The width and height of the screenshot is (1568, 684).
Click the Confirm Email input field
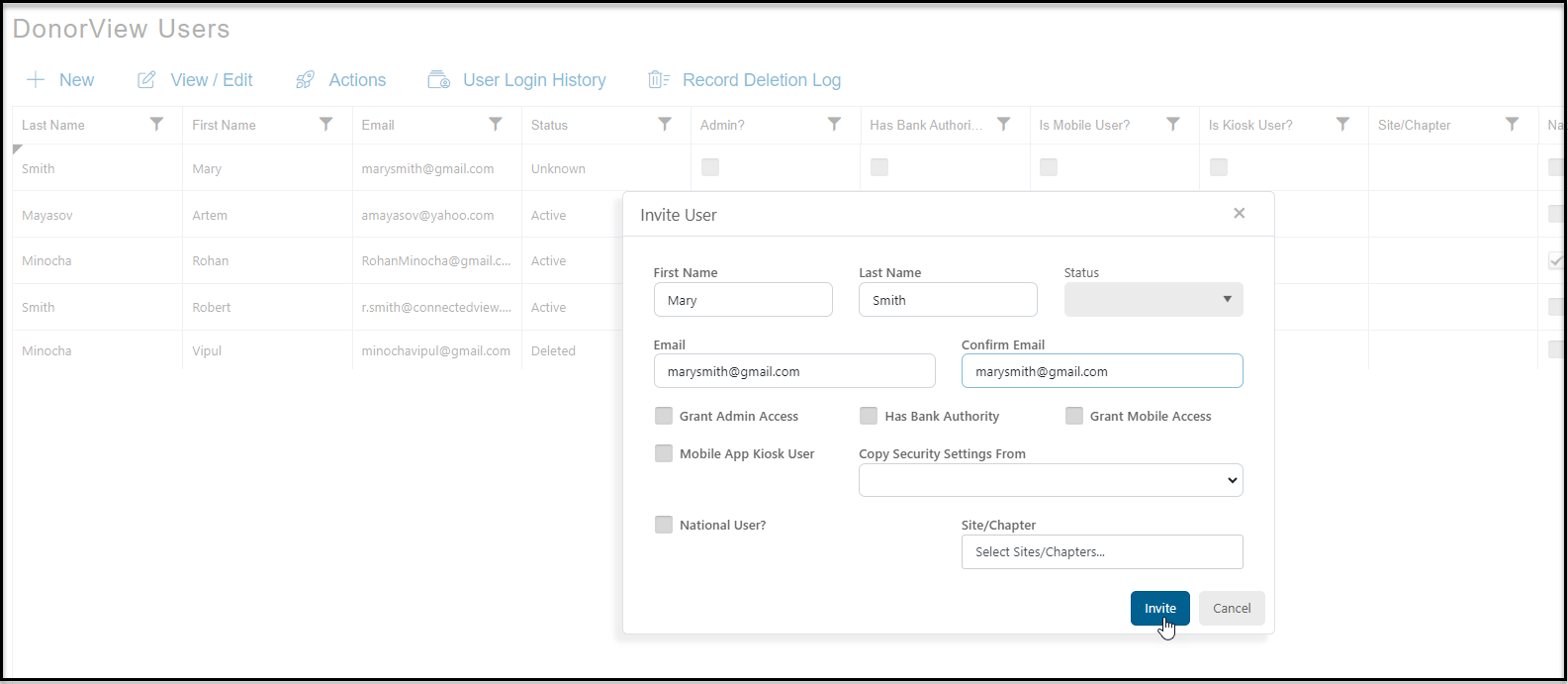click(x=1102, y=371)
